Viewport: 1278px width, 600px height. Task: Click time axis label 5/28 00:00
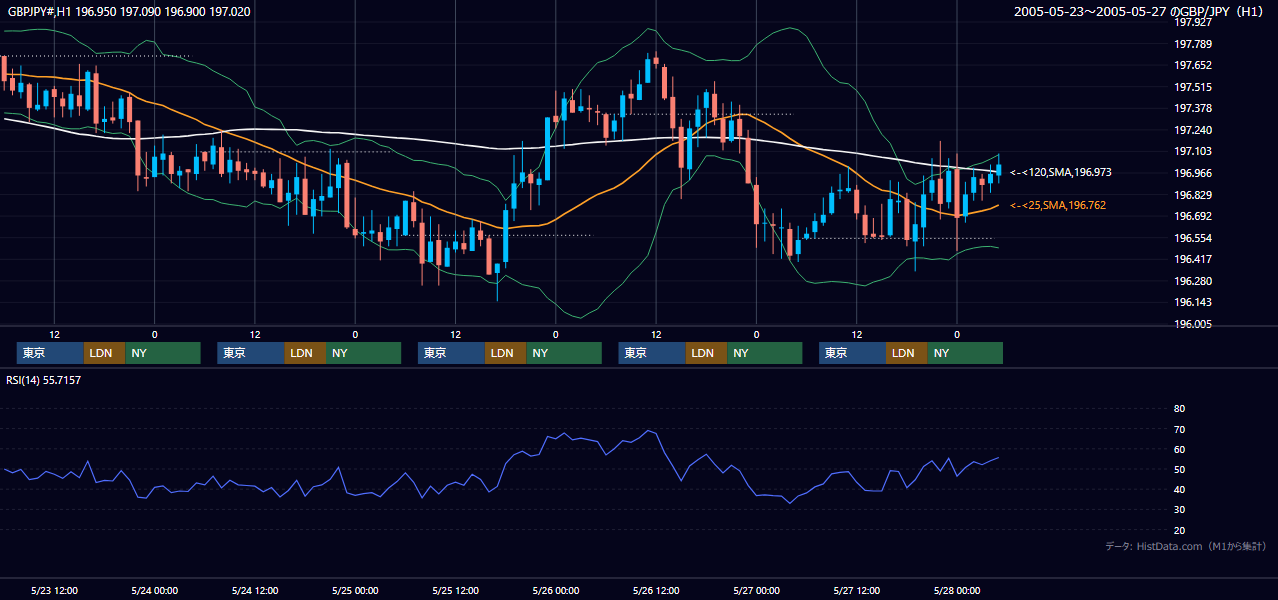tap(957, 590)
